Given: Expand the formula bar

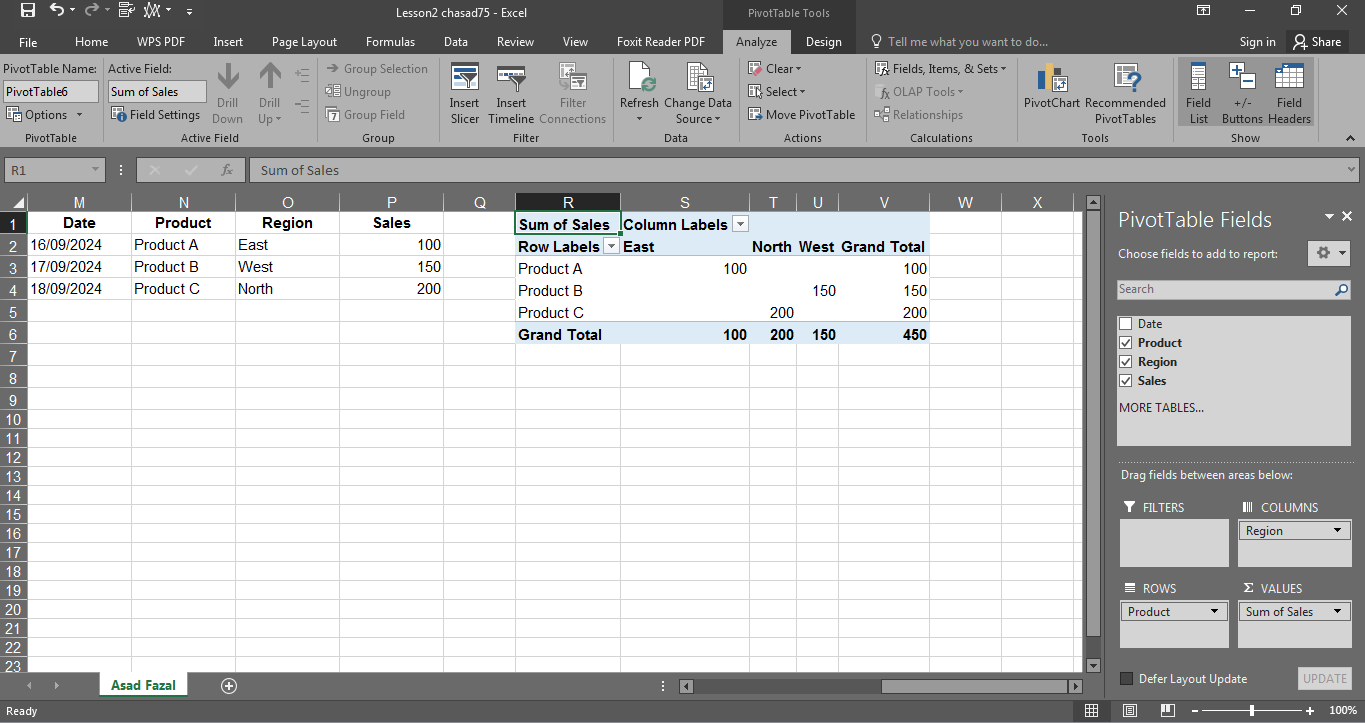Looking at the screenshot, I should (x=1352, y=170).
